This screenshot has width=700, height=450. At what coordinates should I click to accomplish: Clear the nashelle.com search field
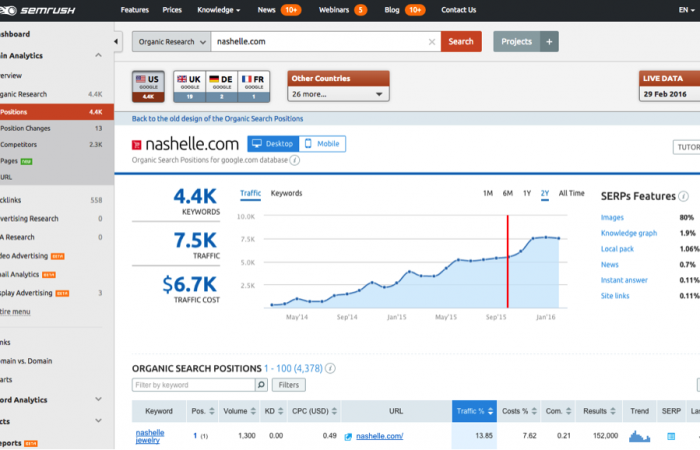[x=431, y=42]
